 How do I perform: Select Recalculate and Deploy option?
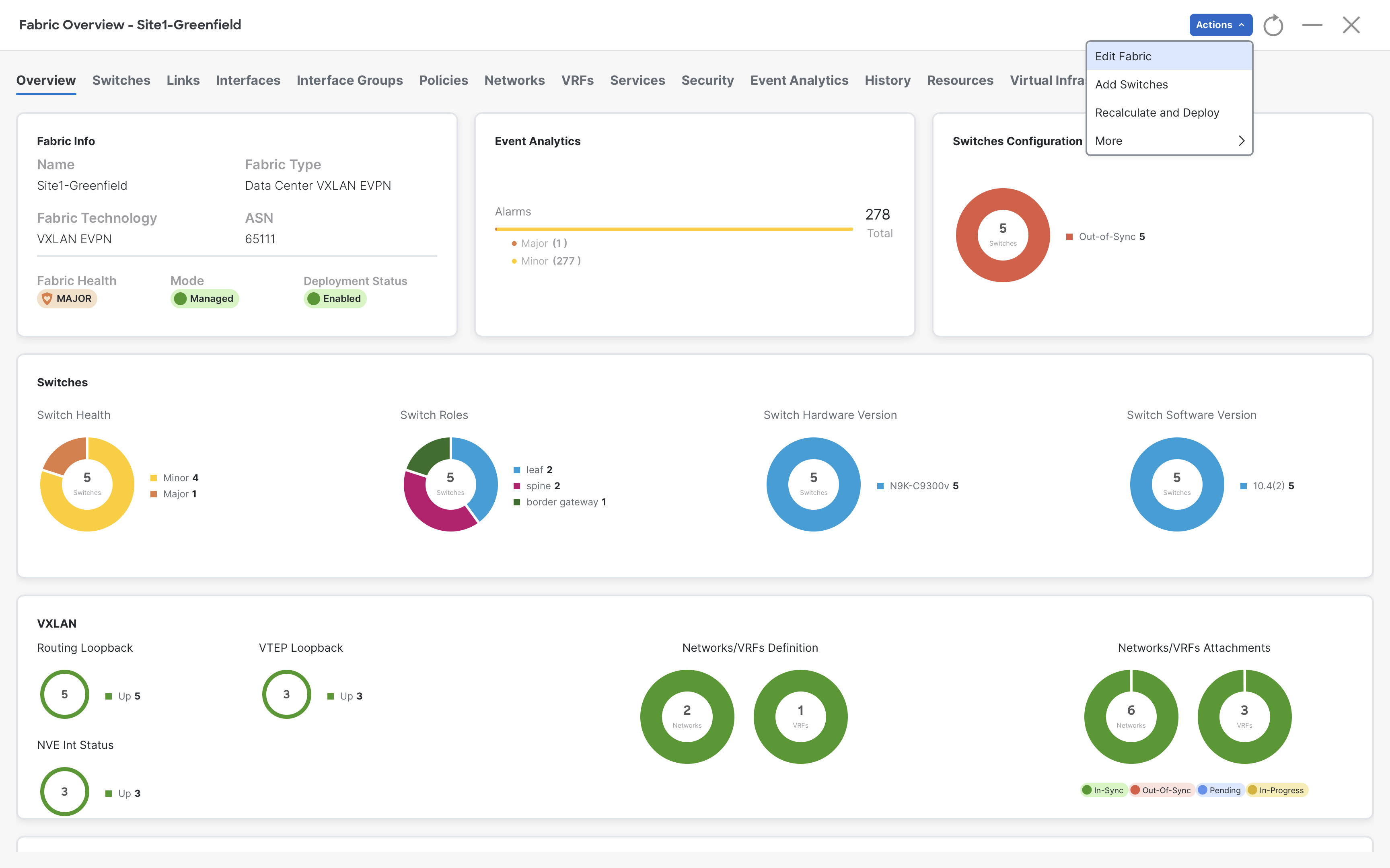coord(1169,113)
